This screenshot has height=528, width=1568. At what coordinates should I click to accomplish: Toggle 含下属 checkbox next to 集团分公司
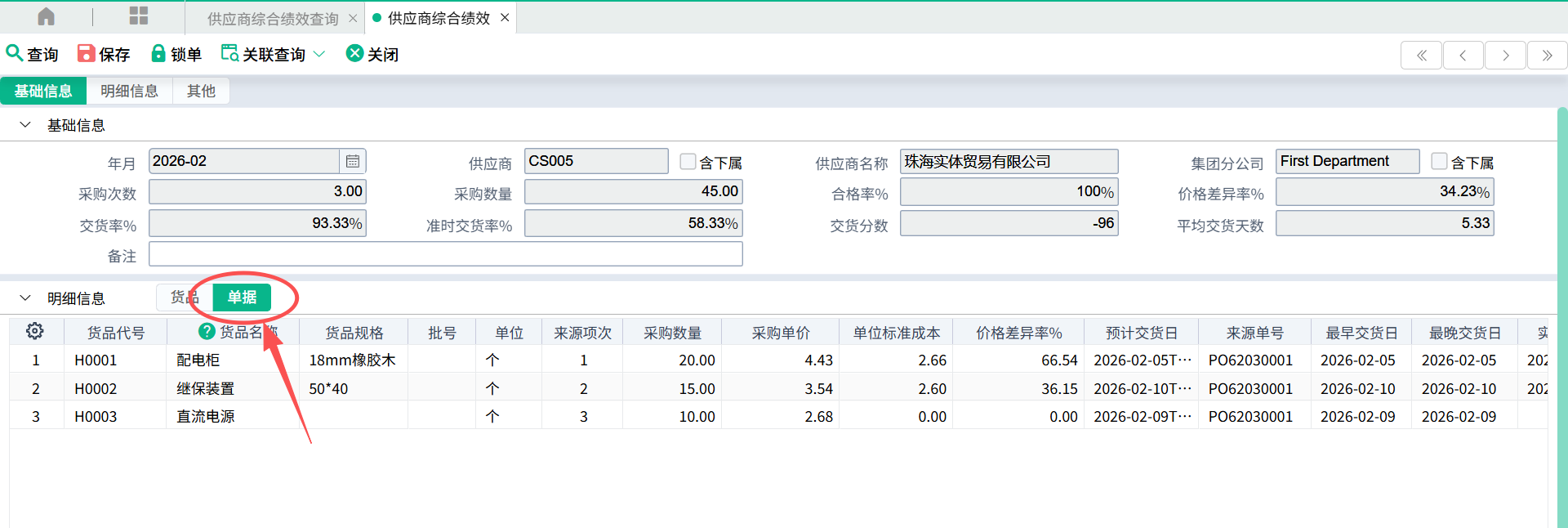[x=1439, y=162]
